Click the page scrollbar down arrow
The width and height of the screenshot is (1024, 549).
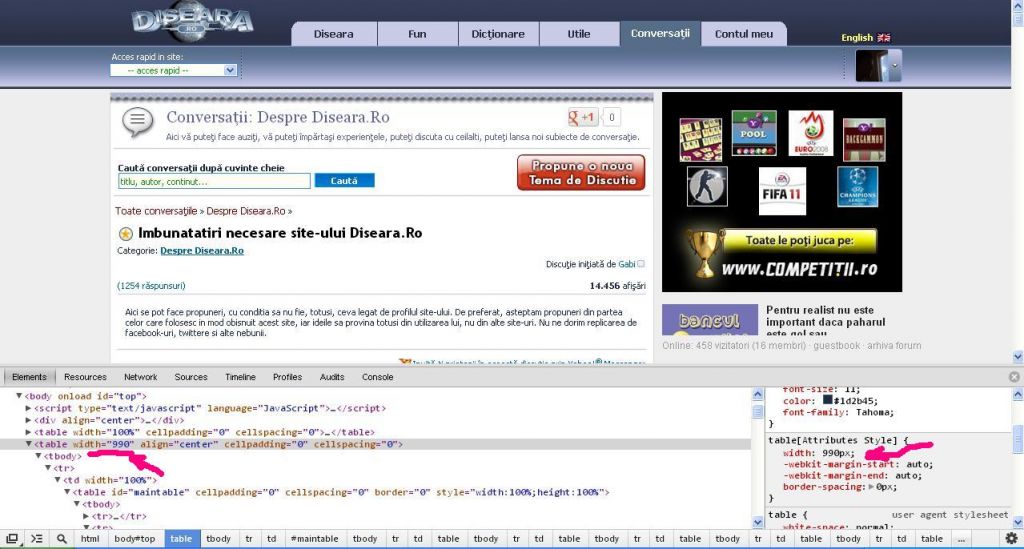coord(1017,356)
